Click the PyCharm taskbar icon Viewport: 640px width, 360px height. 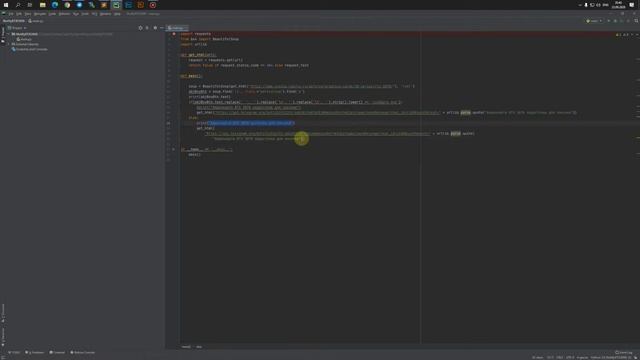coord(116,5)
